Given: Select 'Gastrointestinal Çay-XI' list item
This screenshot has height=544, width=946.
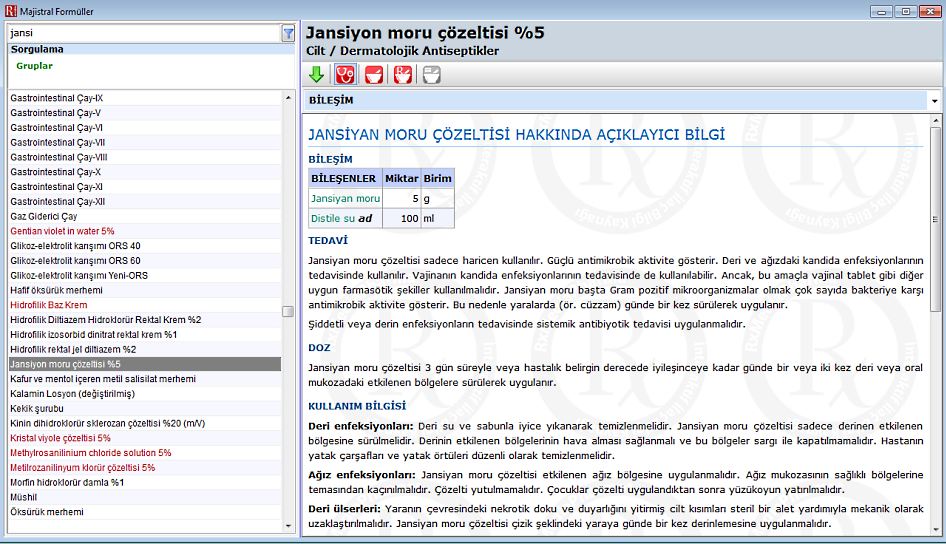Looking at the screenshot, I should click(x=144, y=187).
